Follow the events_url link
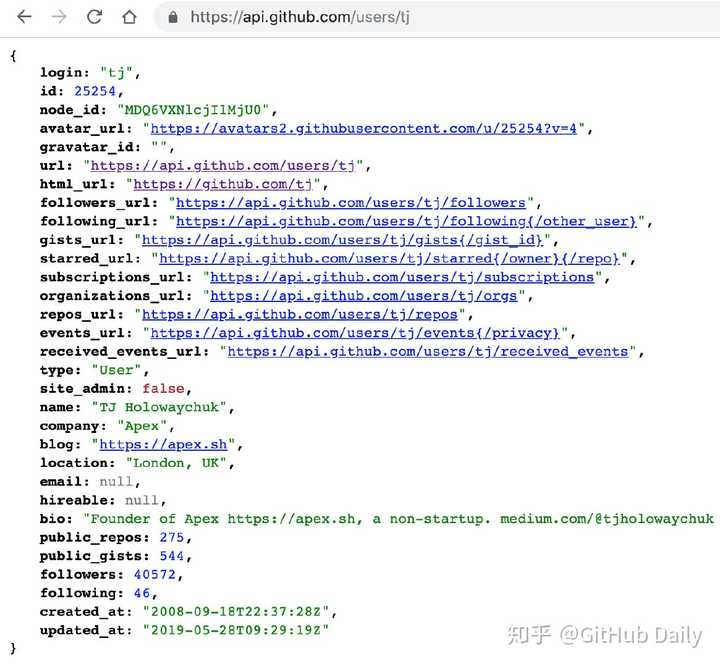The width and height of the screenshot is (720, 667). 355,333
